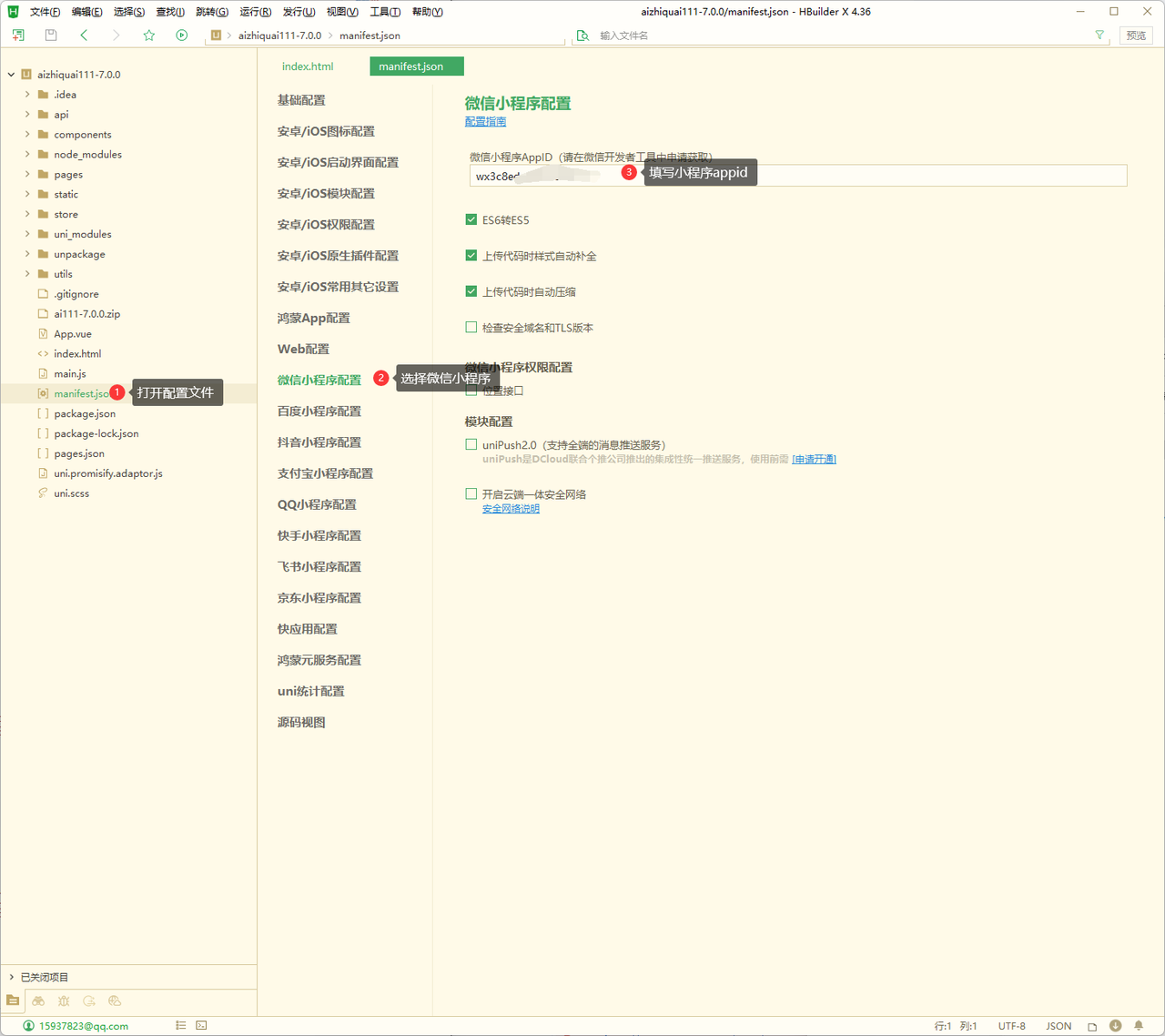Click the 15937823@qq.com account label
Viewport: 1165px width, 1036px height.
[x=84, y=1026]
